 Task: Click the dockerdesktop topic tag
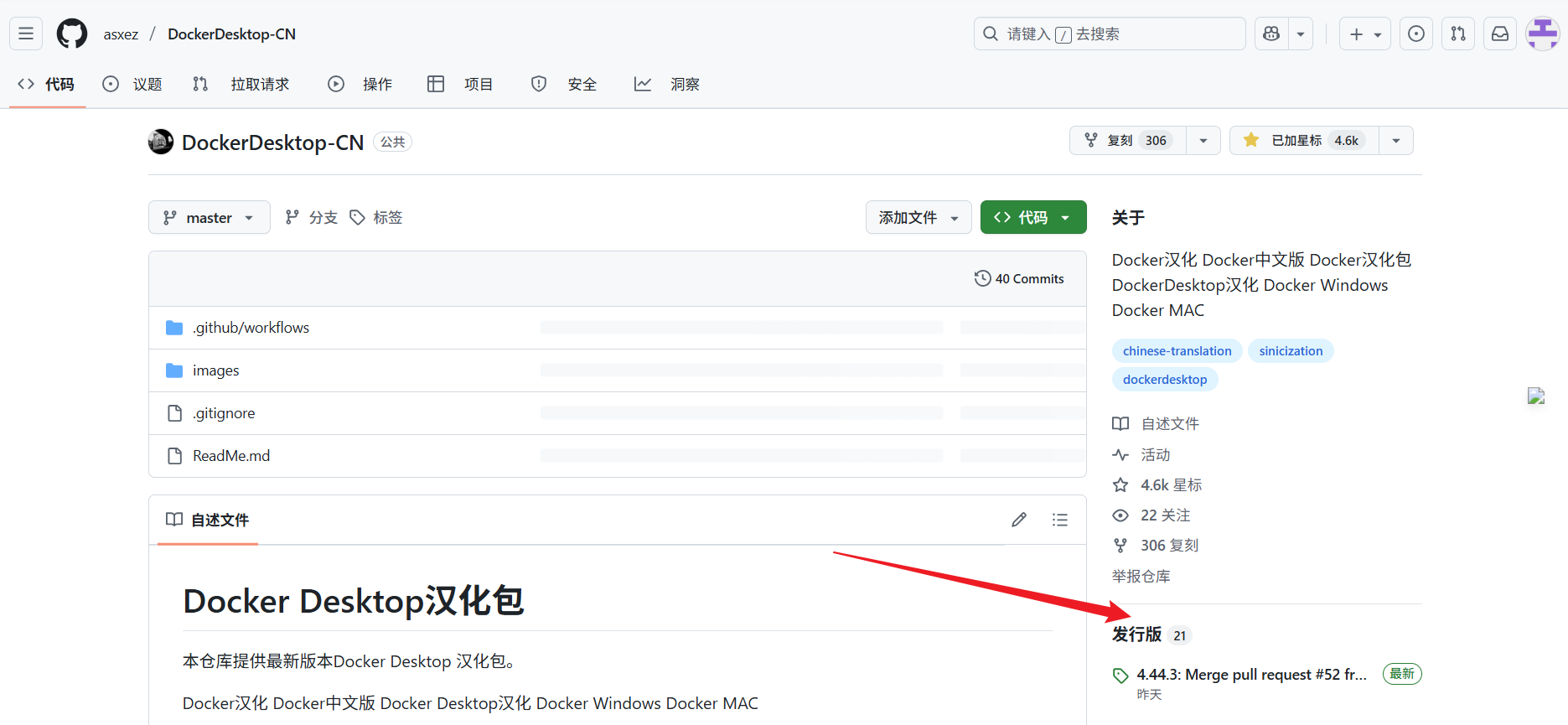tap(1165, 380)
